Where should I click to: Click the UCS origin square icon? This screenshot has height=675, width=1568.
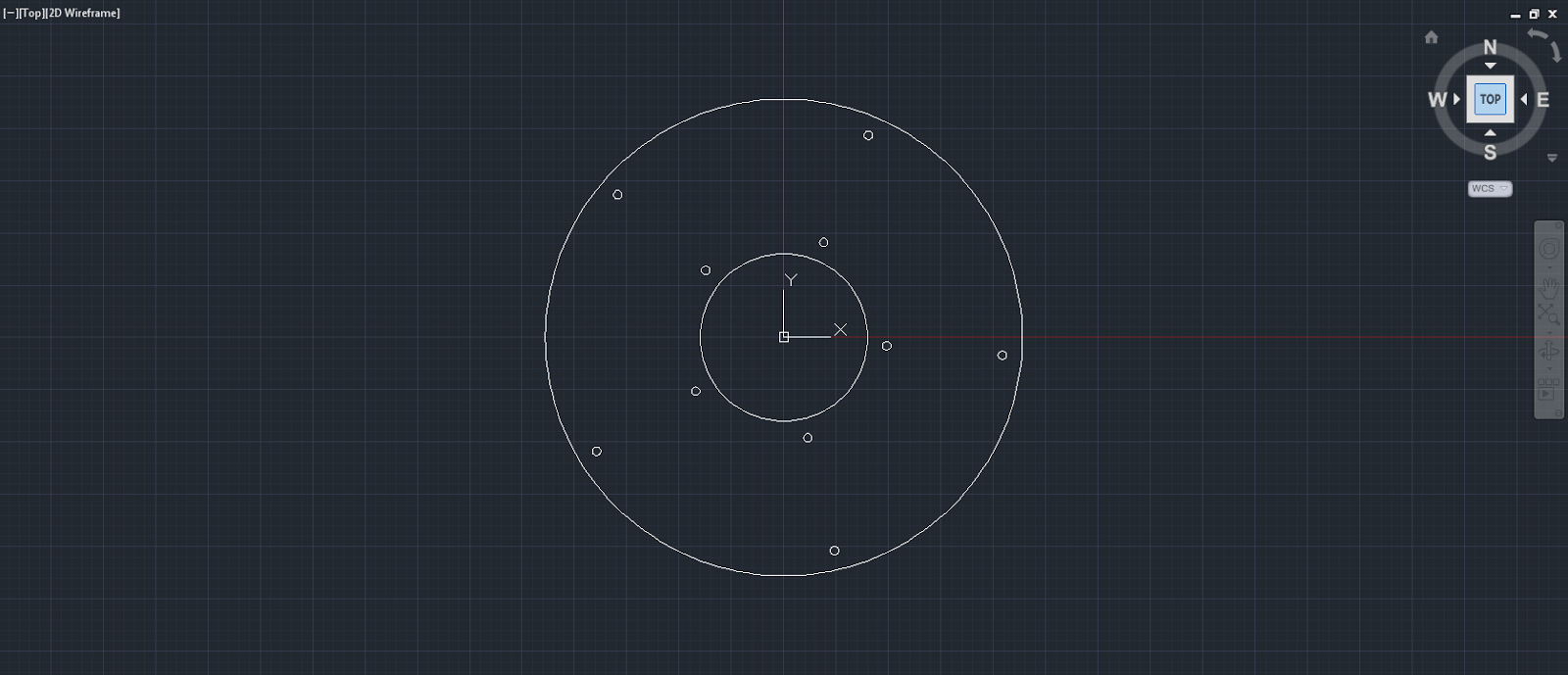(784, 337)
